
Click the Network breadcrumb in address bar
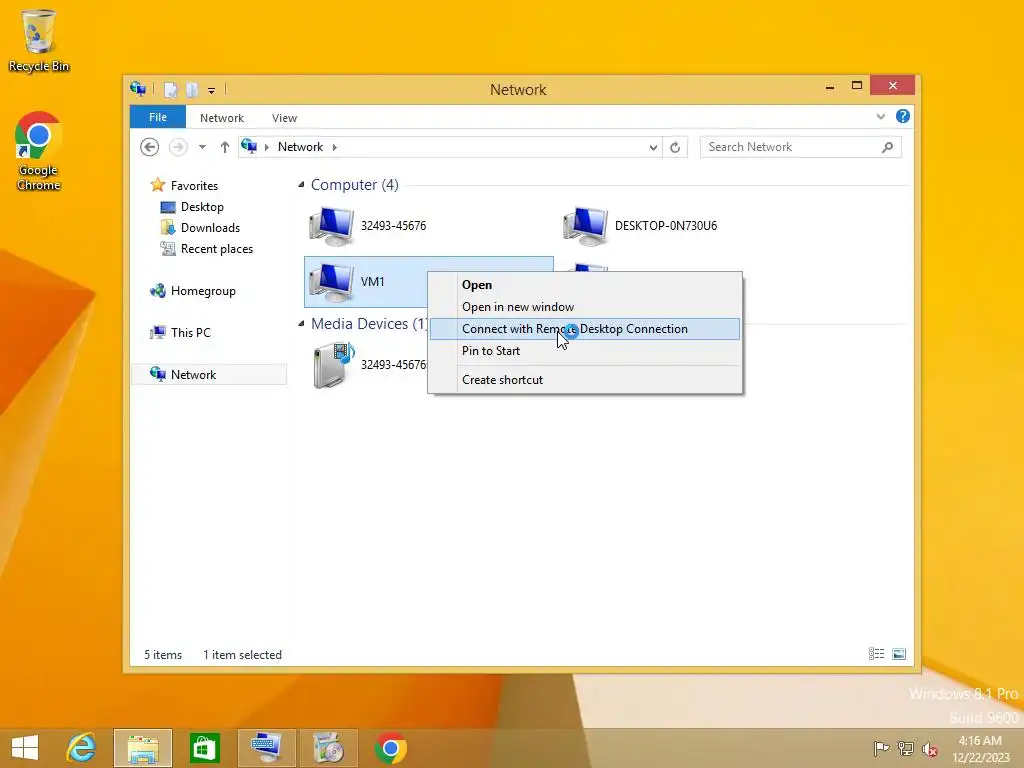[x=300, y=147]
